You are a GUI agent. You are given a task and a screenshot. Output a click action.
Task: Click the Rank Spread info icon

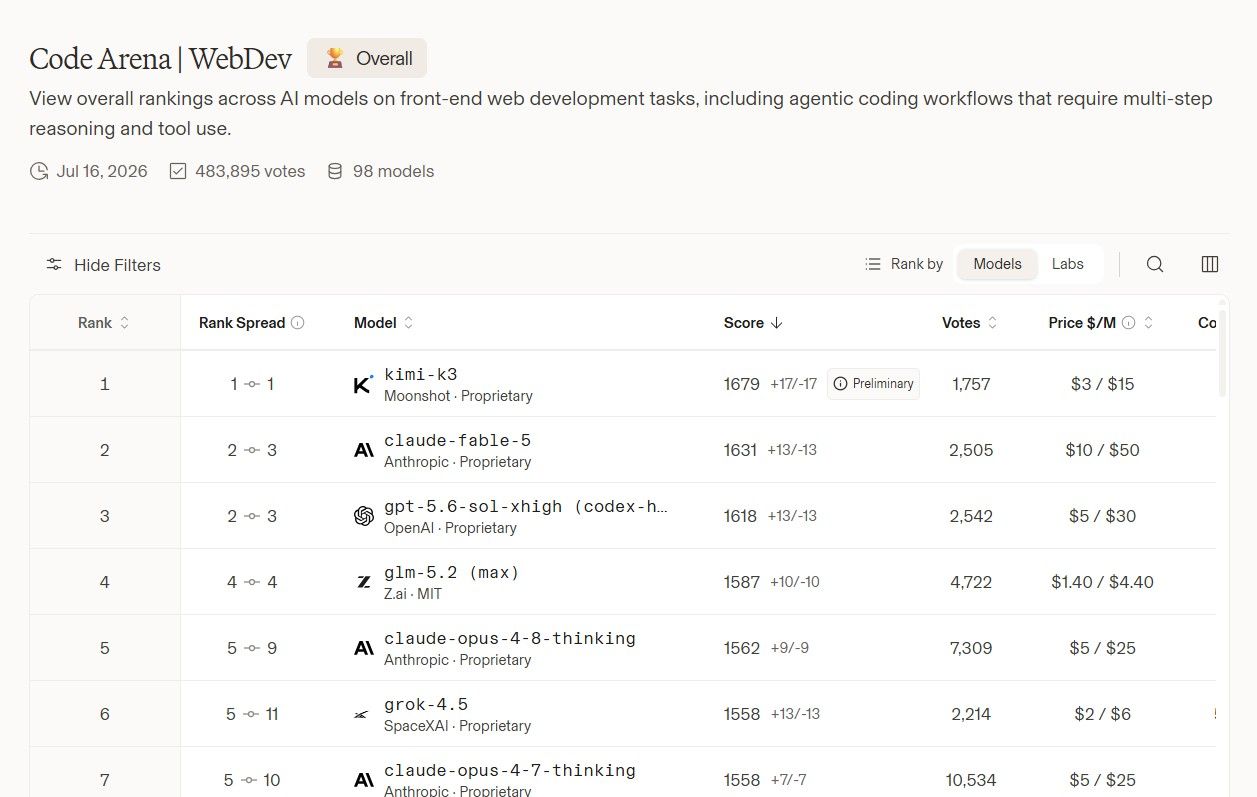[x=297, y=323]
